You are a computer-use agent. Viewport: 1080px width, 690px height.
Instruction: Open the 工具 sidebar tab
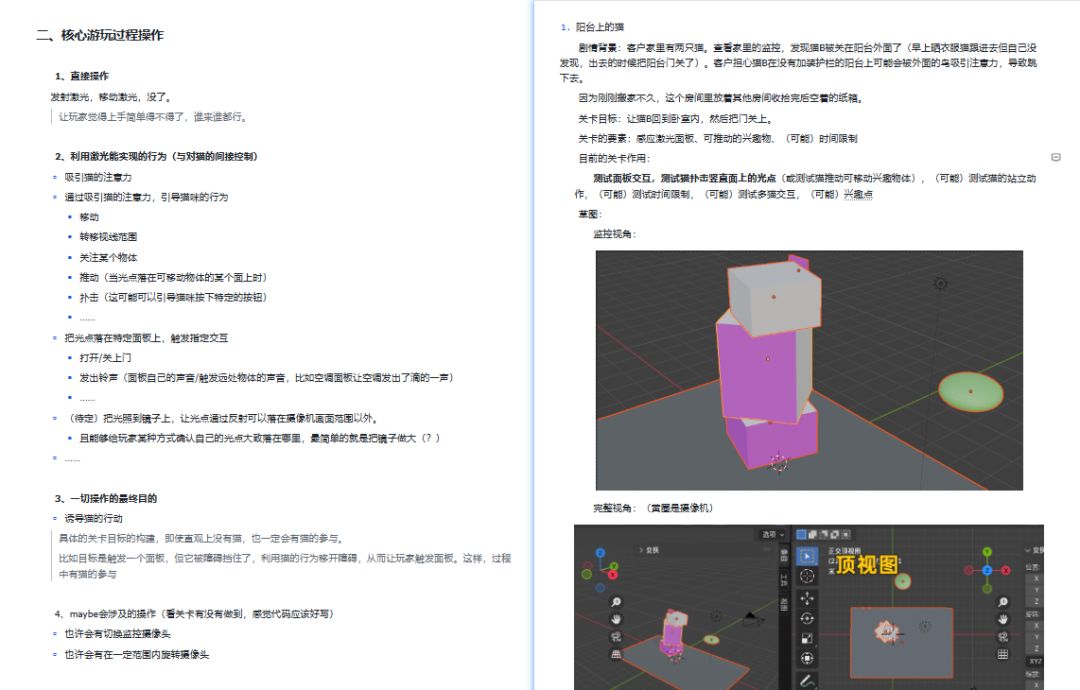785,581
